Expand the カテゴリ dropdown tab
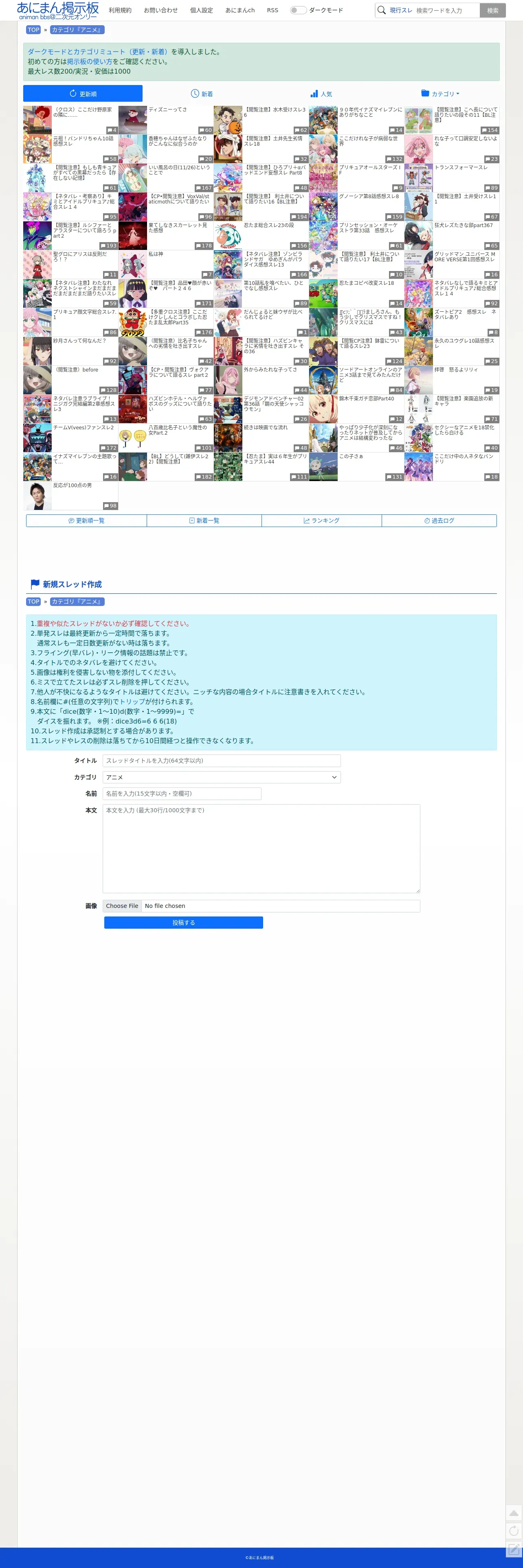Viewport: 523px width, 1568px height. click(440, 94)
